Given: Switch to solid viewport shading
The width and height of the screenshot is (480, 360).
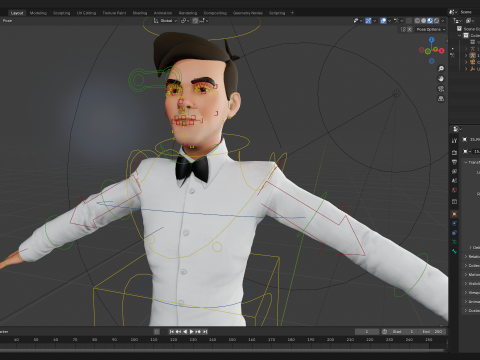Looking at the screenshot, I should (424, 21).
